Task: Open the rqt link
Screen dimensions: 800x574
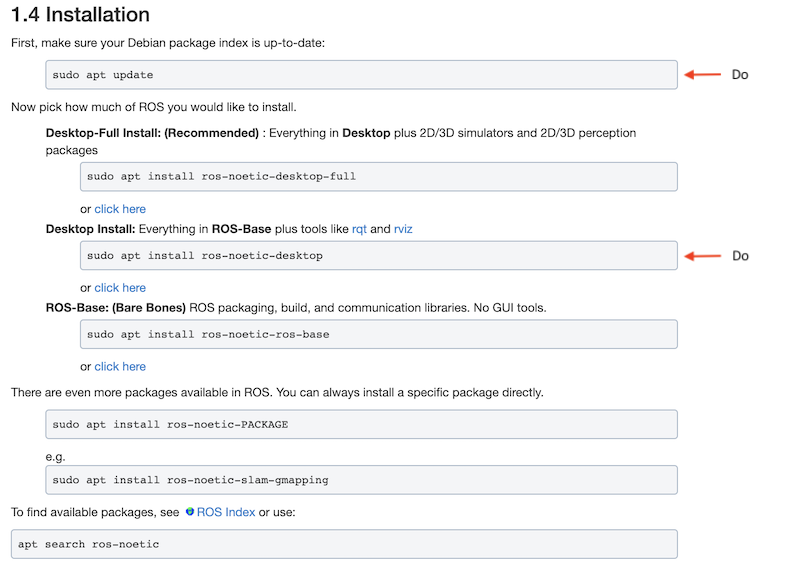Action: point(360,229)
